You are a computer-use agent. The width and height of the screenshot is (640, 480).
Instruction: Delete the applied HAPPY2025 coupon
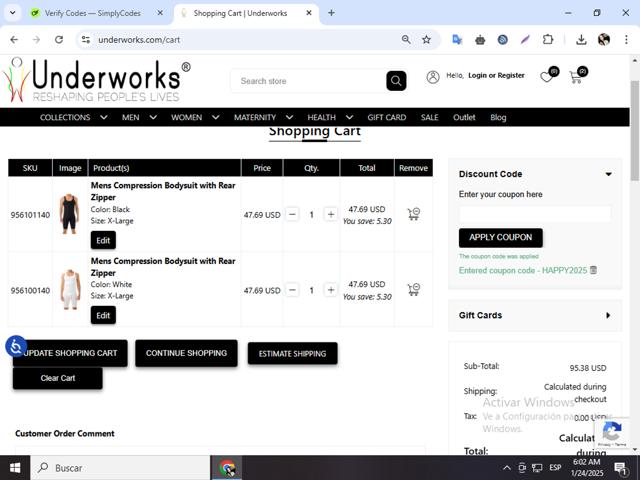pos(594,270)
